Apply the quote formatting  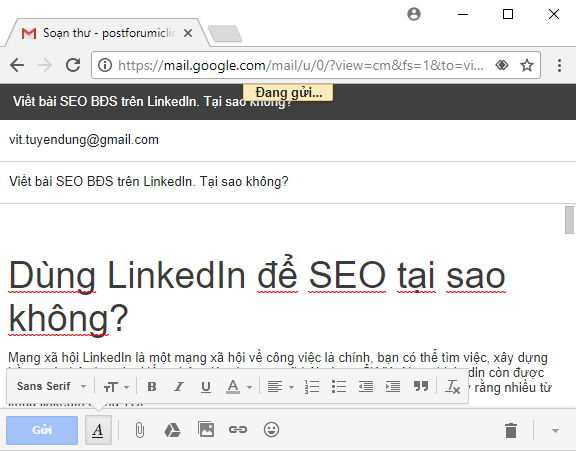point(421,386)
